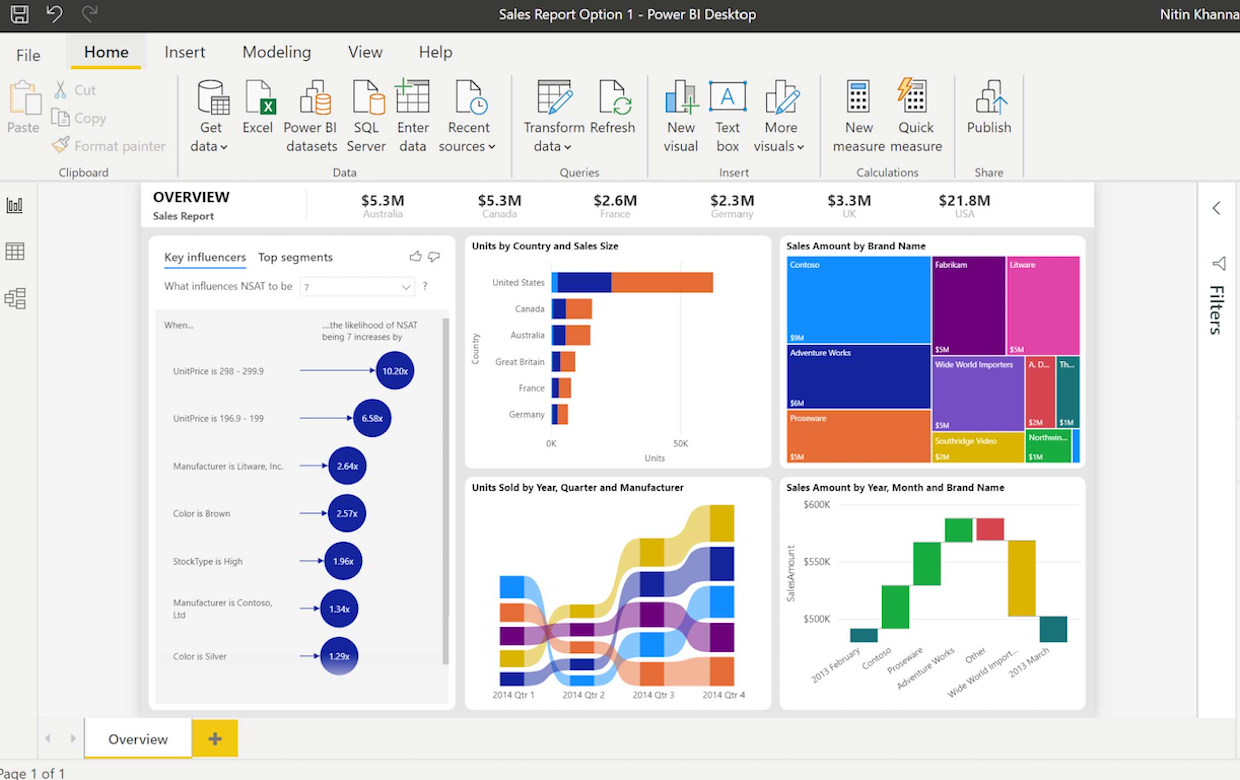Expand the More visuals dropdown
The width and height of the screenshot is (1240, 780).
(x=781, y=117)
